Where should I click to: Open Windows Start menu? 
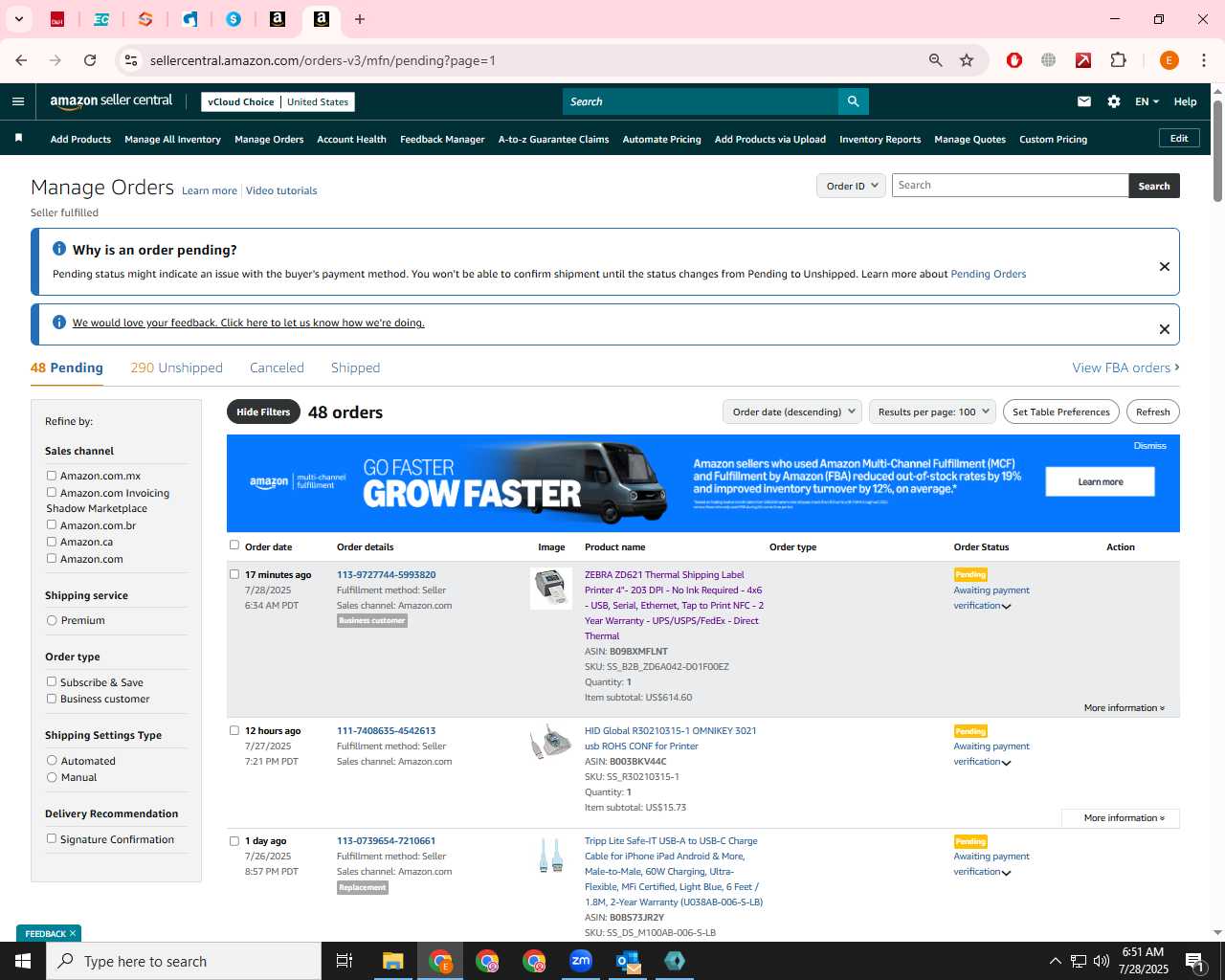[23, 961]
